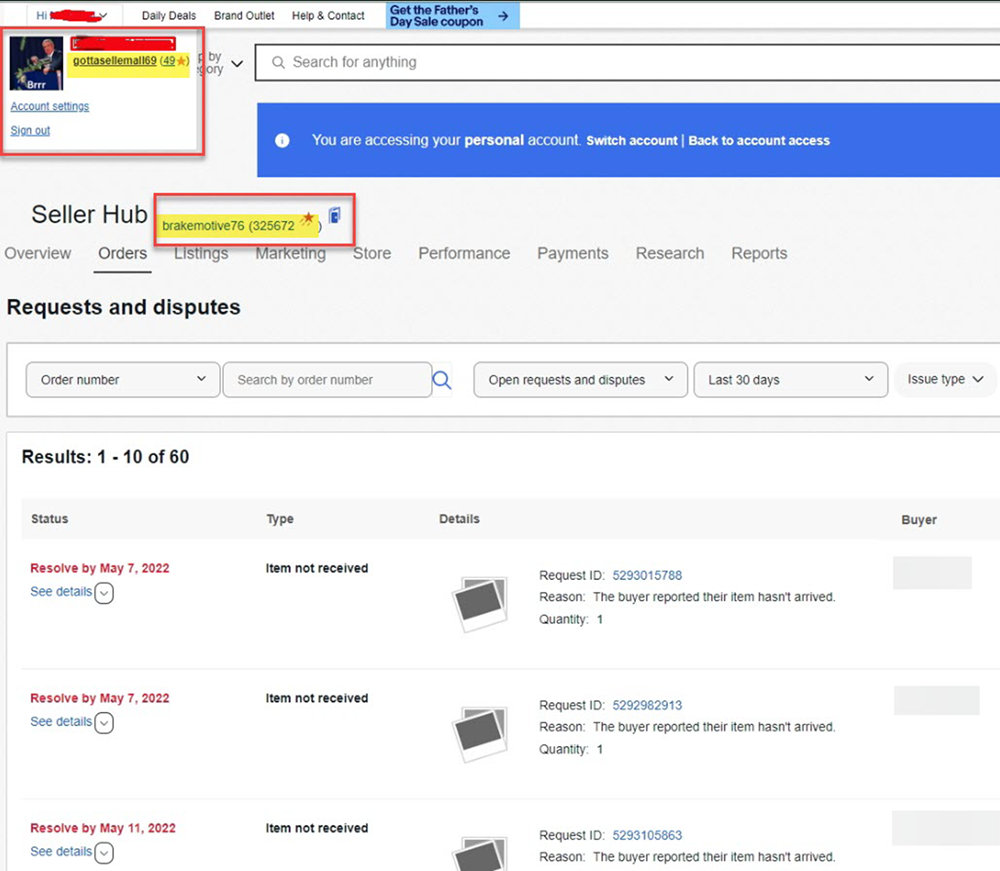This screenshot has width=1000, height=871.
Task: Click the Sign out link
Action: point(30,131)
